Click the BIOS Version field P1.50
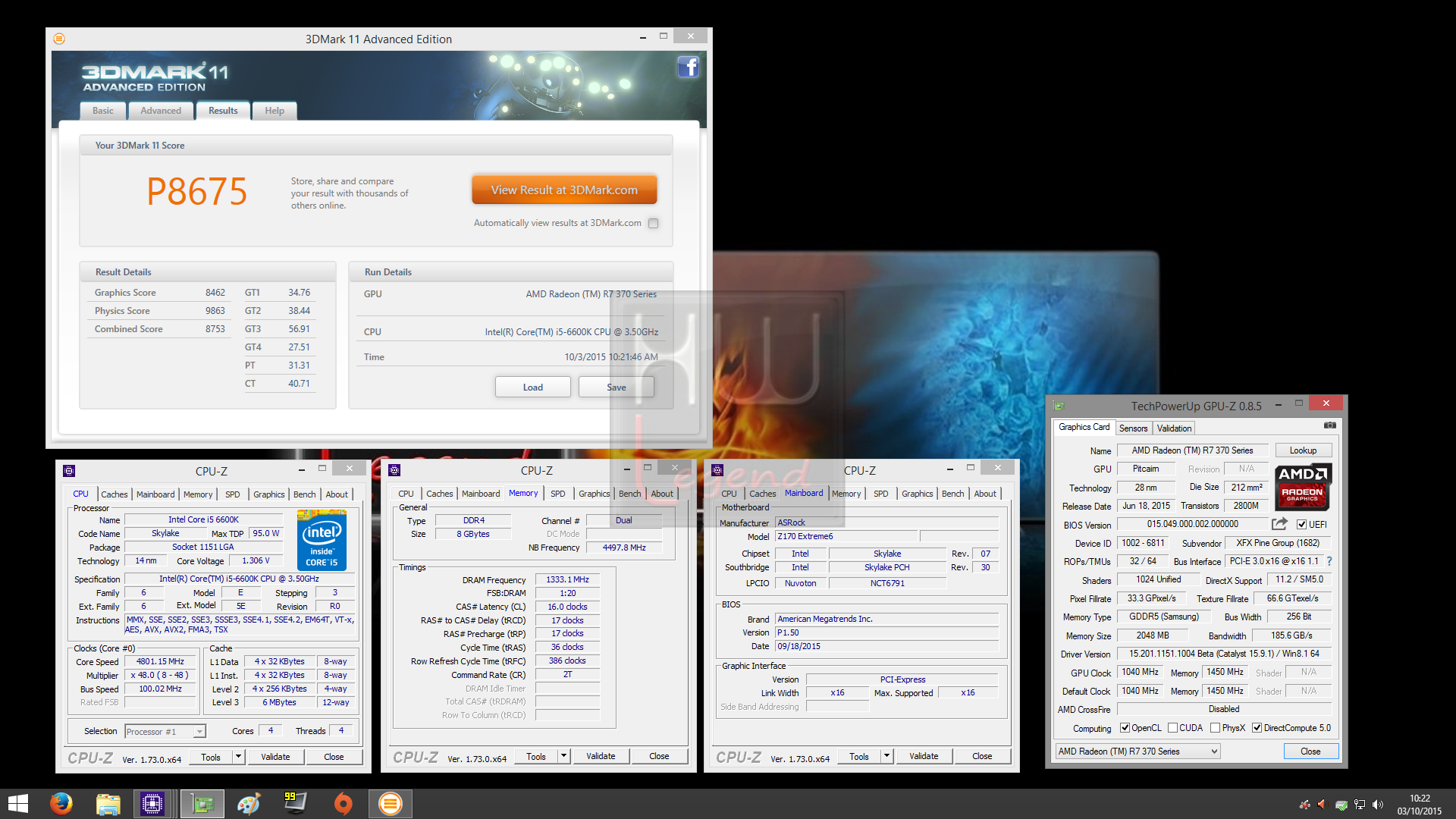1456x819 pixels. coord(886,632)
